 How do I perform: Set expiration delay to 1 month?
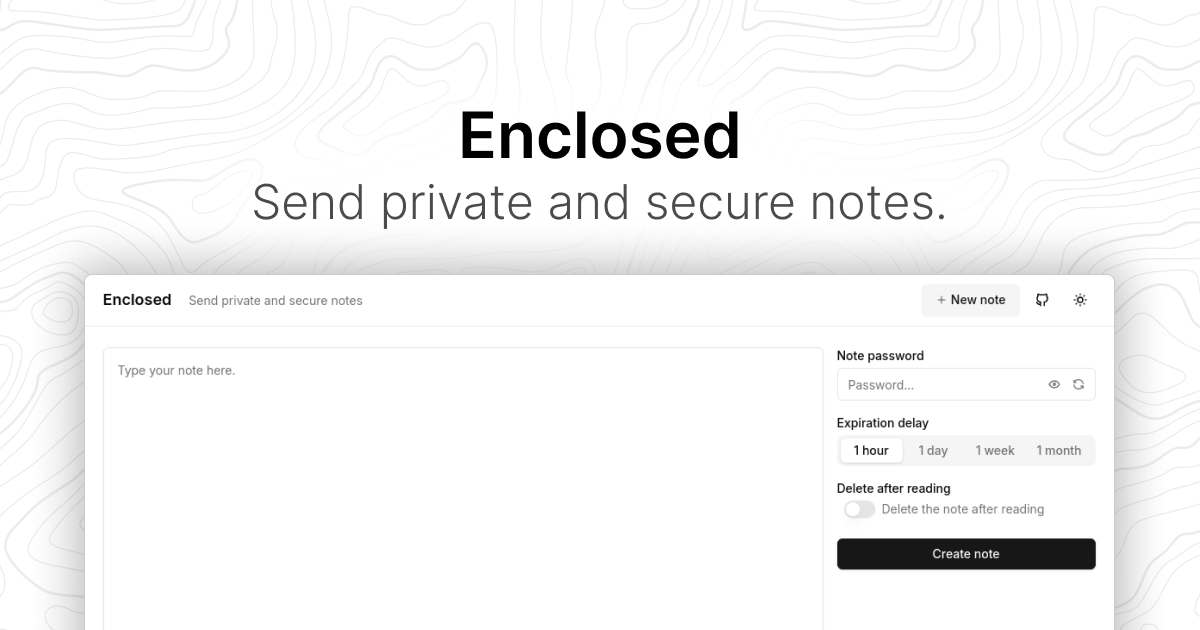tap(1058, 450)
